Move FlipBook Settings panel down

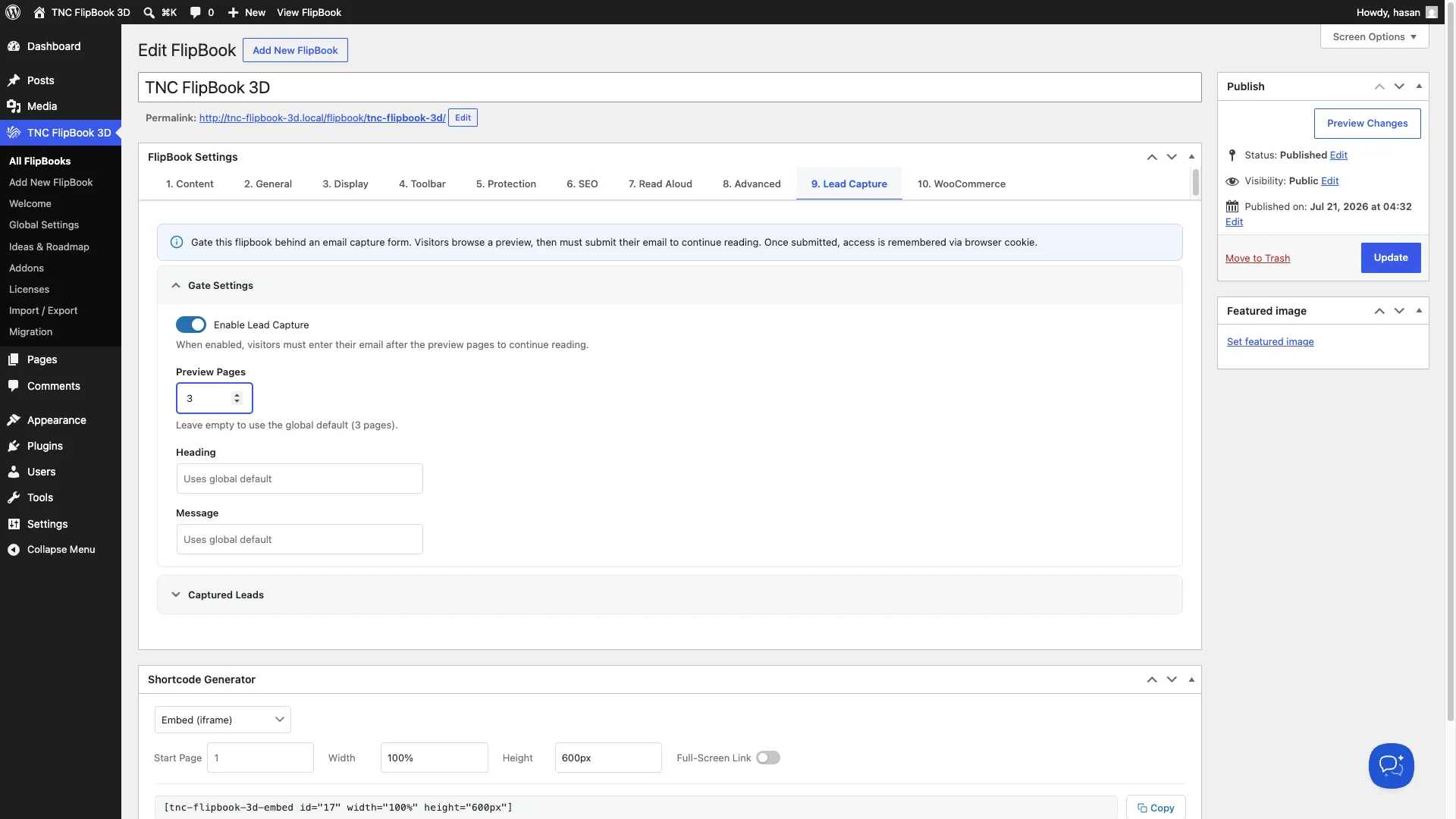(x=1172, y=157)
